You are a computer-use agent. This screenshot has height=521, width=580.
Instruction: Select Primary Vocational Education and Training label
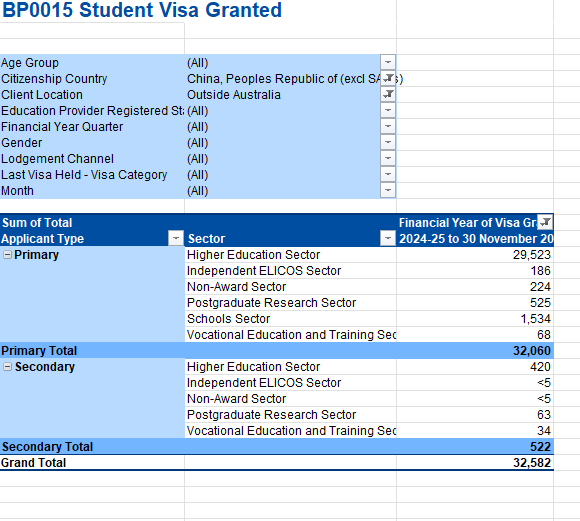point(291,335)
